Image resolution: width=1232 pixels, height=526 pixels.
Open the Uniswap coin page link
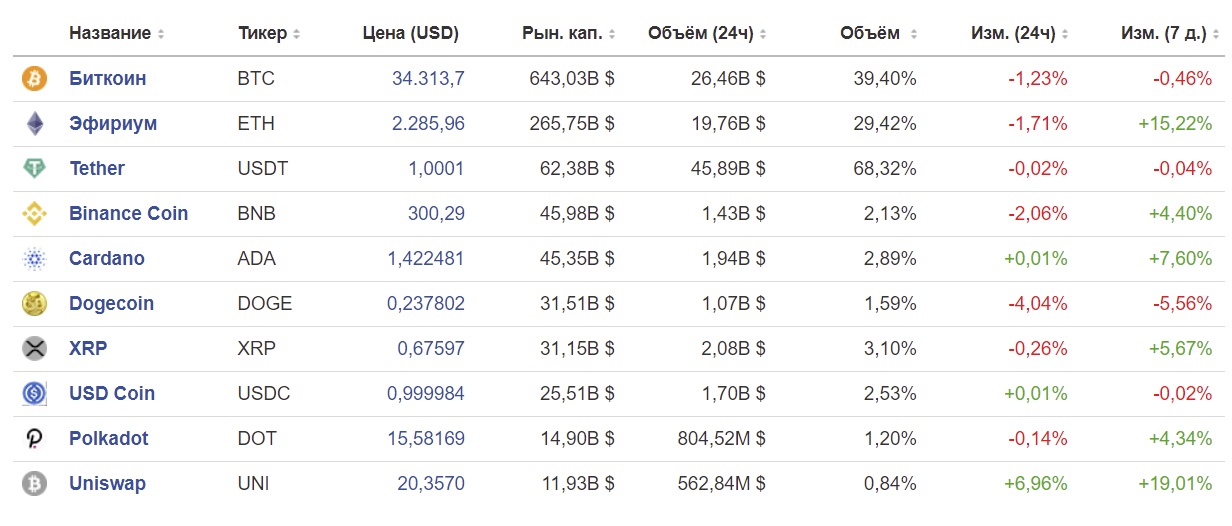(x=107, y=484)
